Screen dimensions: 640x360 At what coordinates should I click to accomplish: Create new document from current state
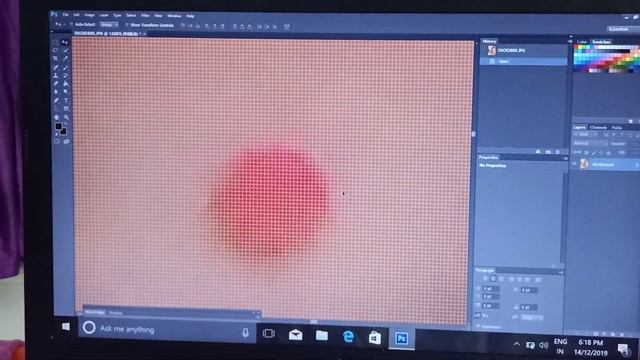(538, 152)
